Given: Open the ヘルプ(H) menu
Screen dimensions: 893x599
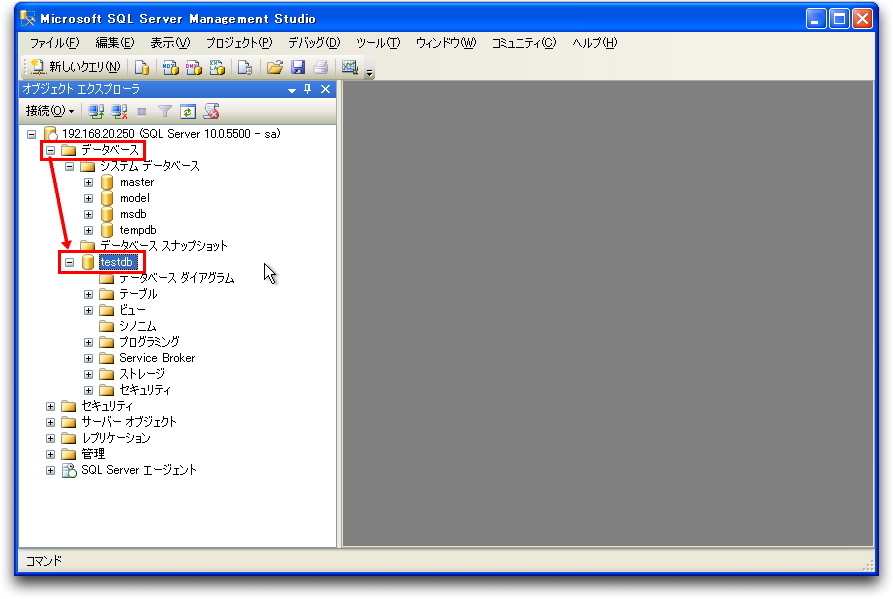Looking at the screenshot, I should point(594,43).
